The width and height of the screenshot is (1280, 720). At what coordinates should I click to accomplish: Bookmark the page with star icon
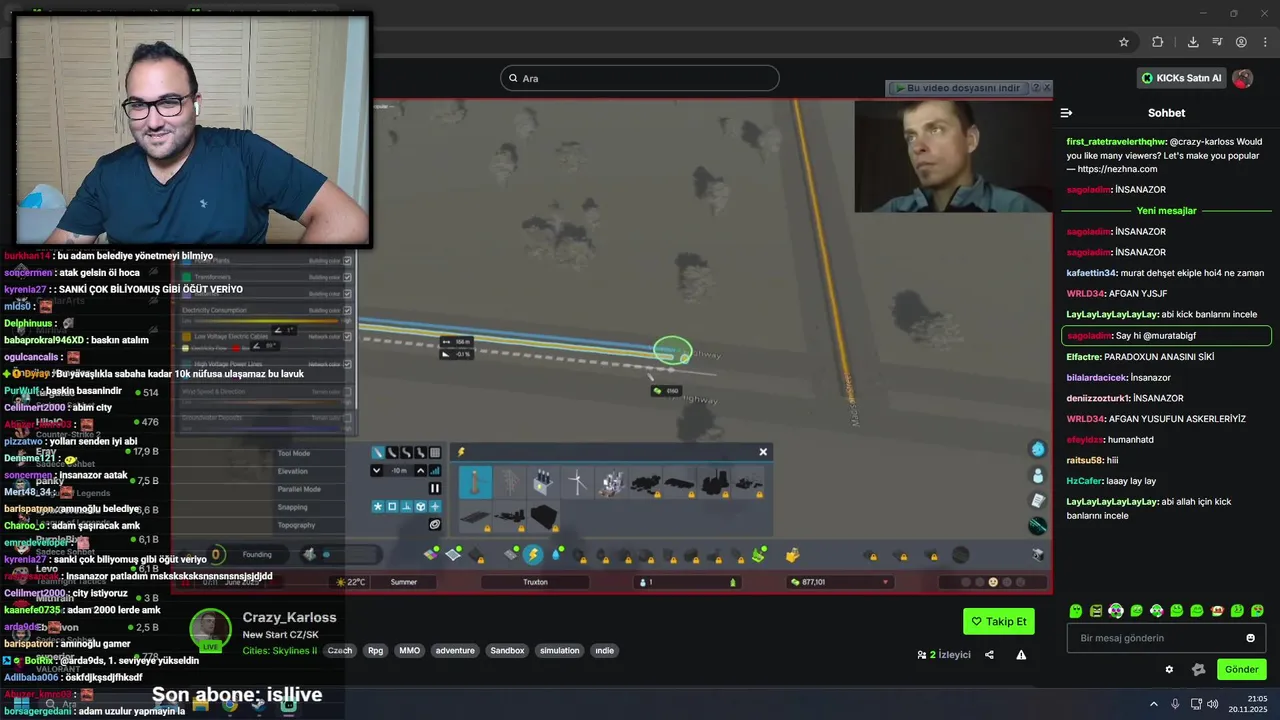[1124, 42]
